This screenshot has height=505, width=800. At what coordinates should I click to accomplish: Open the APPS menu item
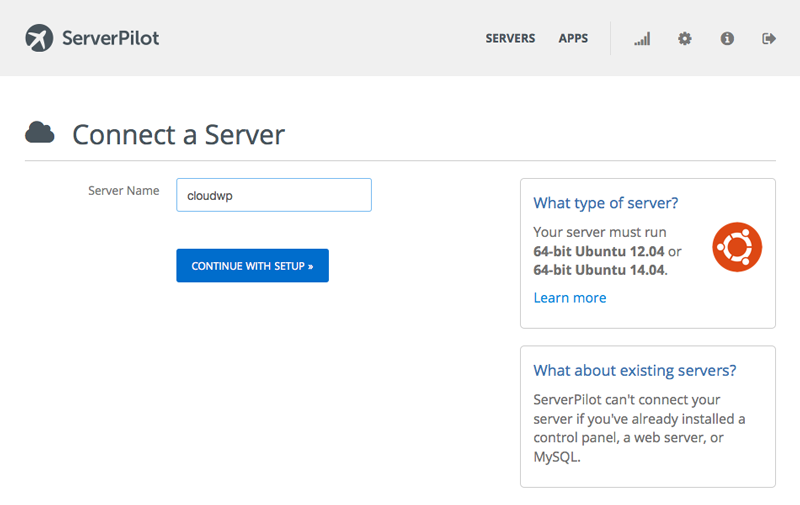[573, 38]
